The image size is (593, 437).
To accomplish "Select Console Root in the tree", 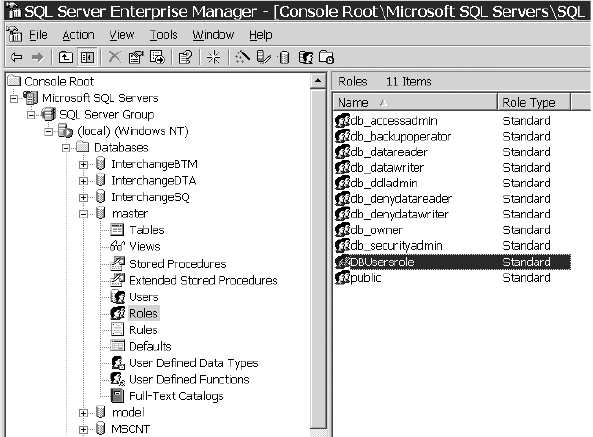I will click(x=59, y=81).
